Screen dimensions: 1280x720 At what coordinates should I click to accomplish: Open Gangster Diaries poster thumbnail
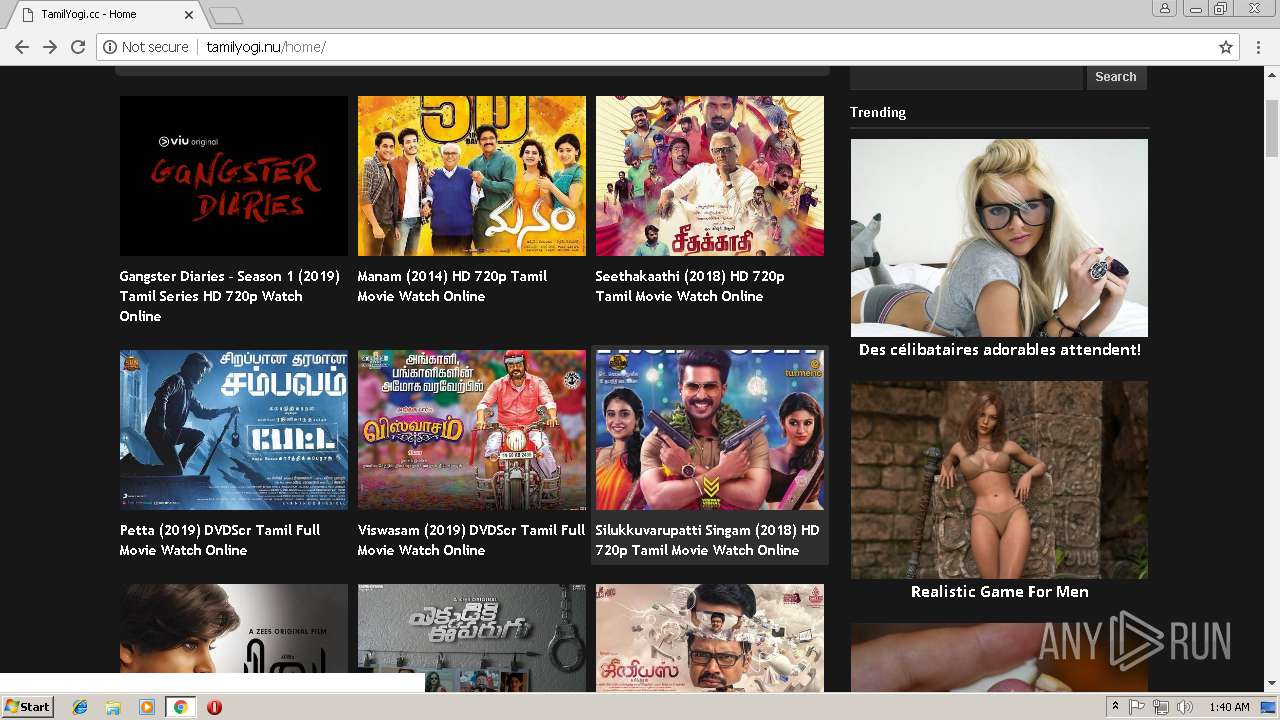(x=234, y=176)
